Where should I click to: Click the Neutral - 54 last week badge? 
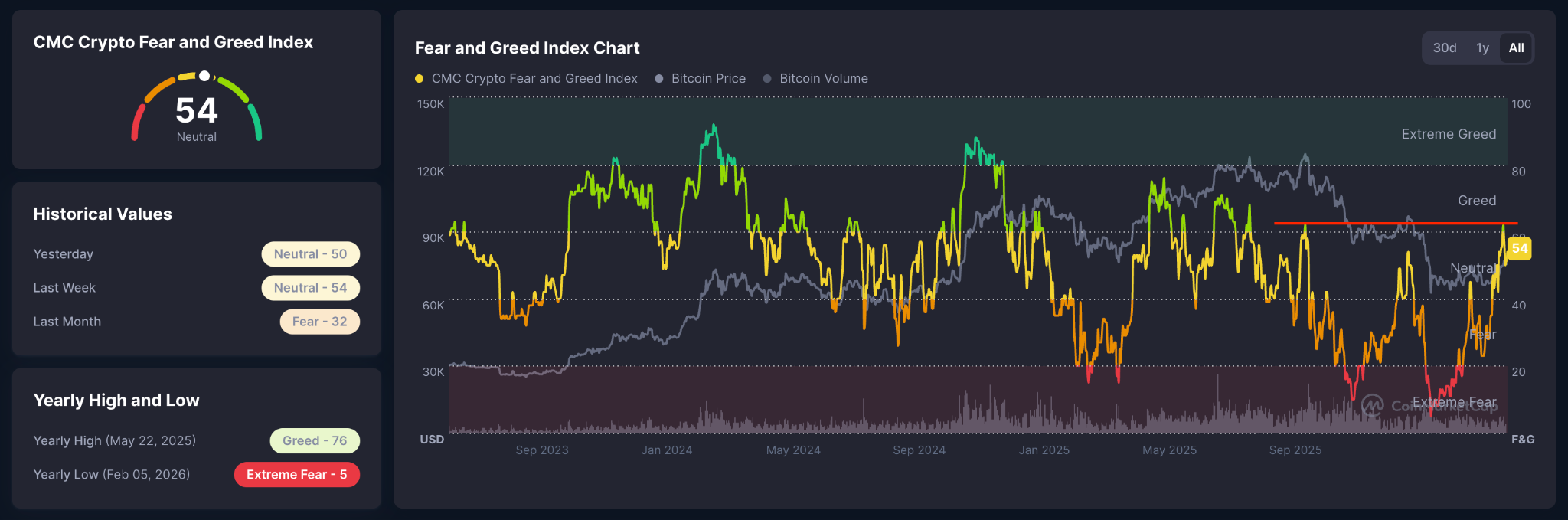coord(310,288)
